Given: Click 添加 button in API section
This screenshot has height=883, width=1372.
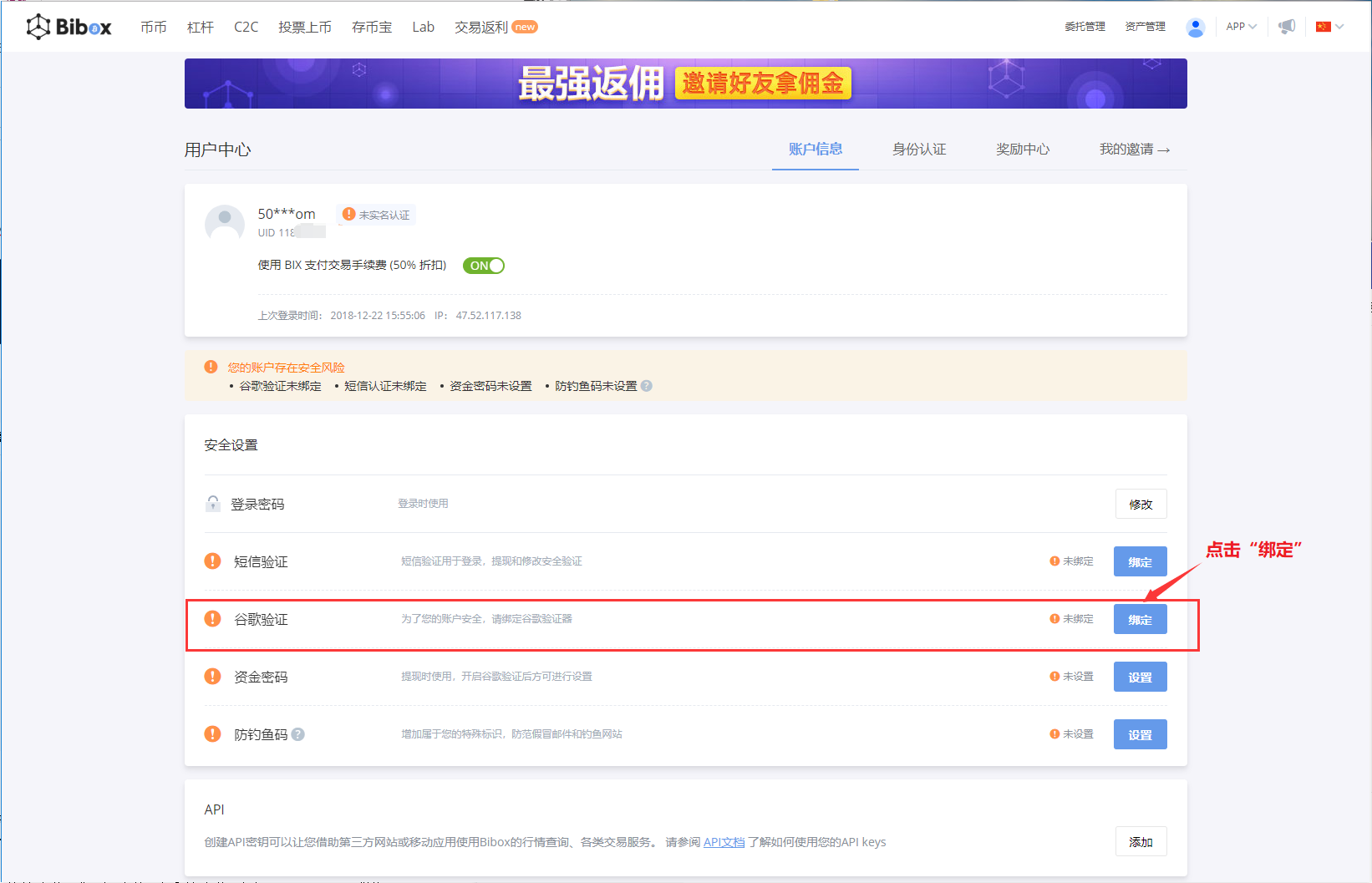Looking at the screenshot, I should [x=1141, y=841].
